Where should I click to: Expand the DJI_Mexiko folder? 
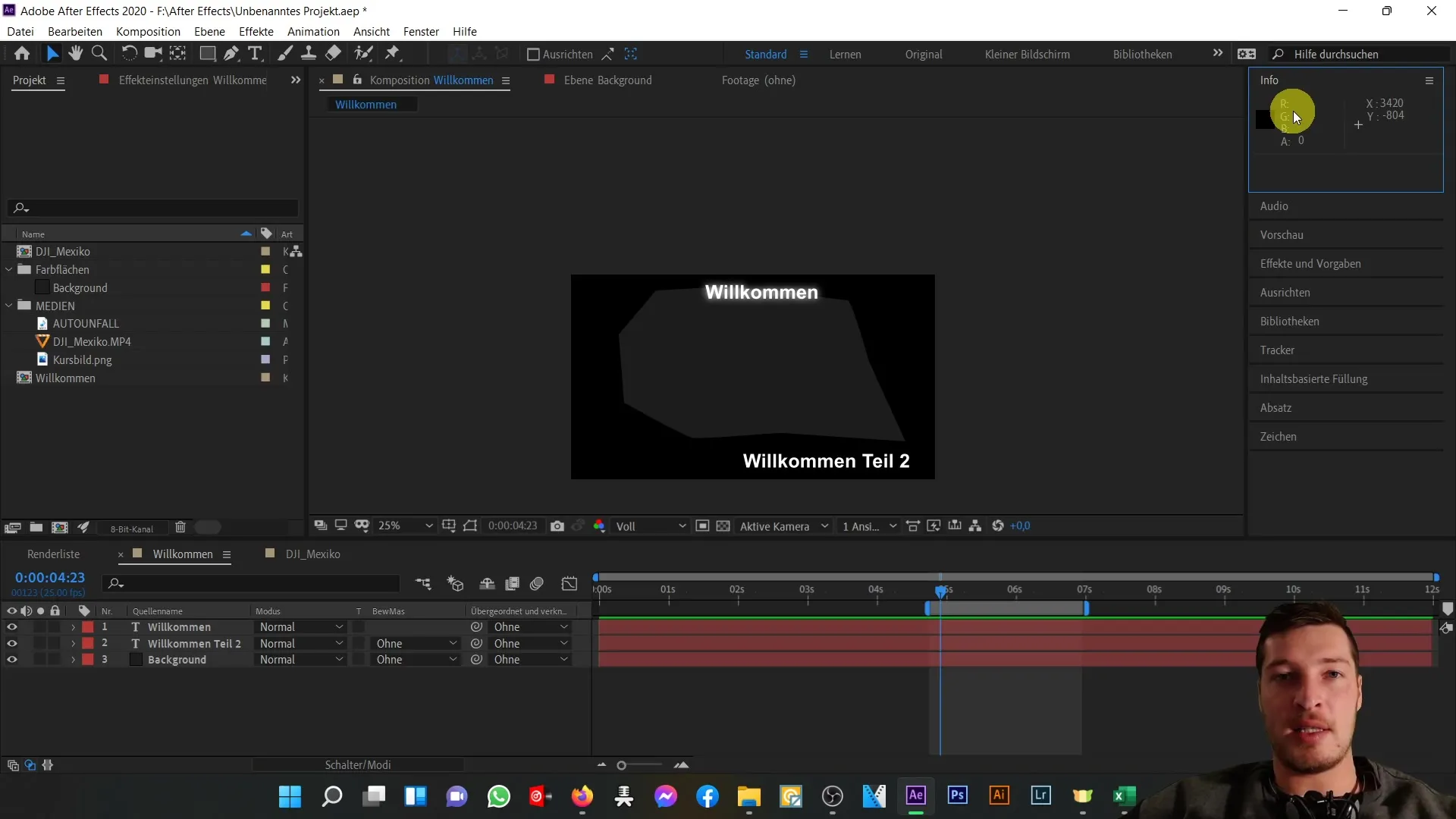9,251
